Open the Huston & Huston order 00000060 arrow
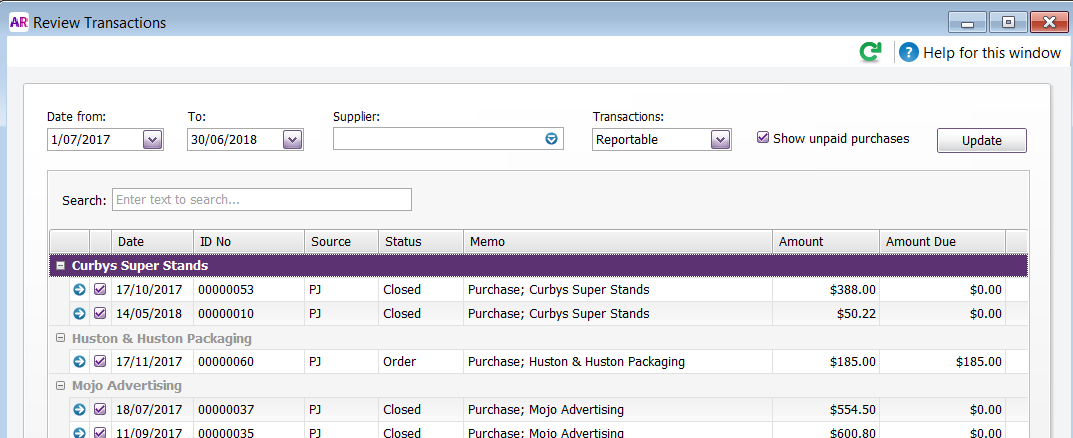This screenshot has height=438, width=1073. pos(79,361)
